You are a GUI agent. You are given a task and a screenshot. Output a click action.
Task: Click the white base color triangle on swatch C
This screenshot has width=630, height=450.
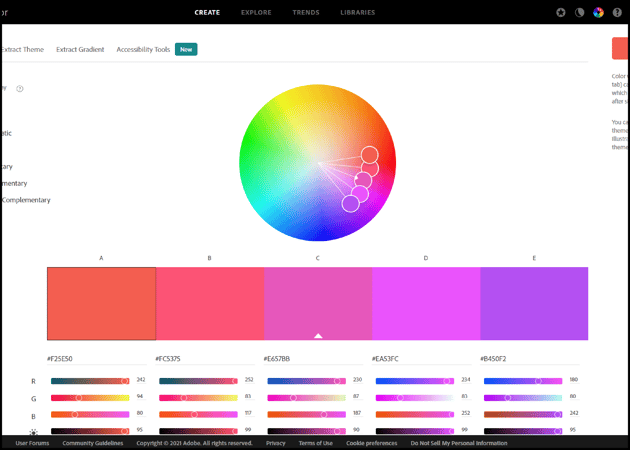318,335
